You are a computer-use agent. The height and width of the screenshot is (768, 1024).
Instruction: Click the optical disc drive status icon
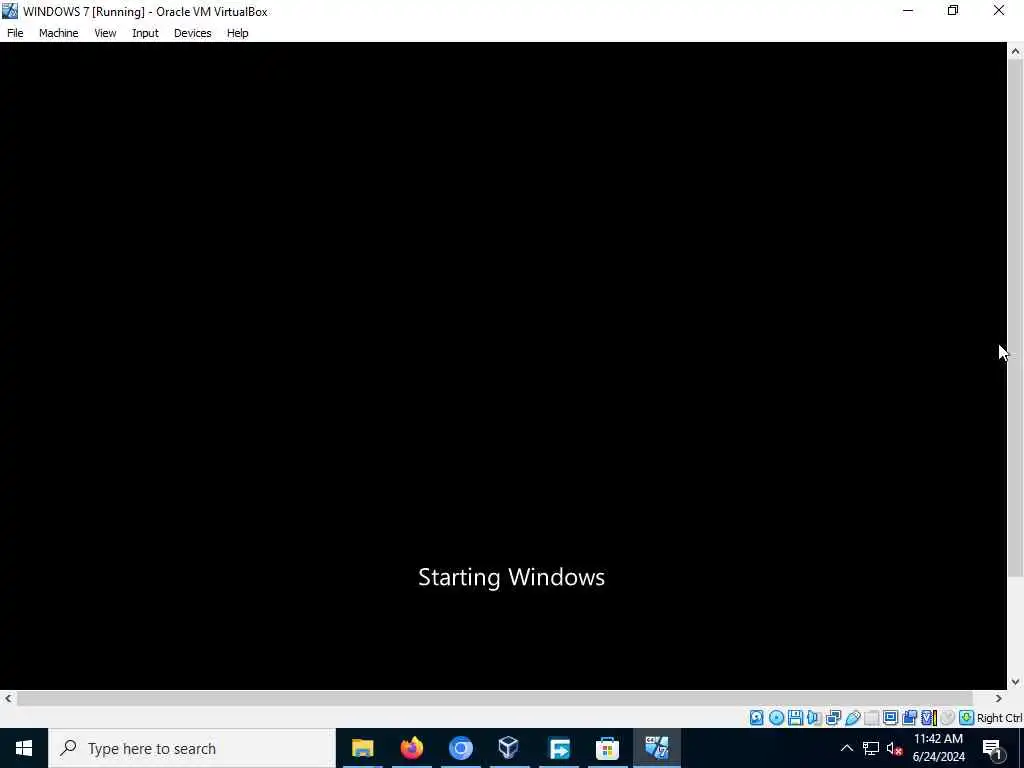click(x=776, y=718)
